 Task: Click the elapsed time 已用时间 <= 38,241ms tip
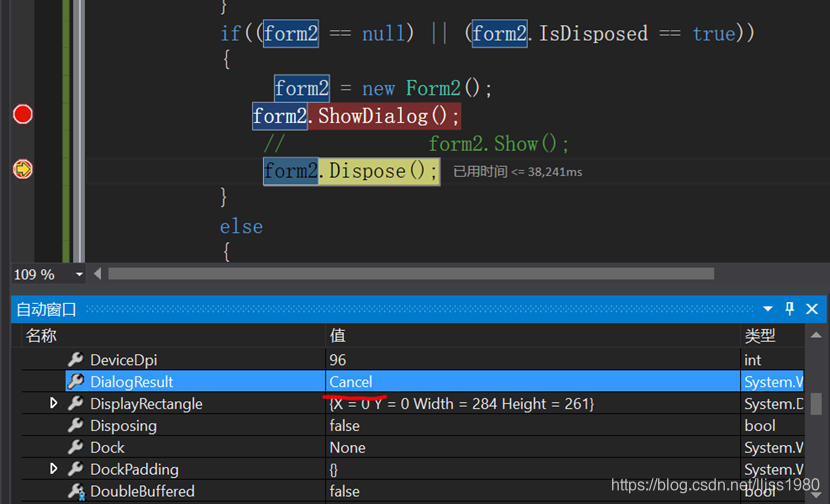518,172
